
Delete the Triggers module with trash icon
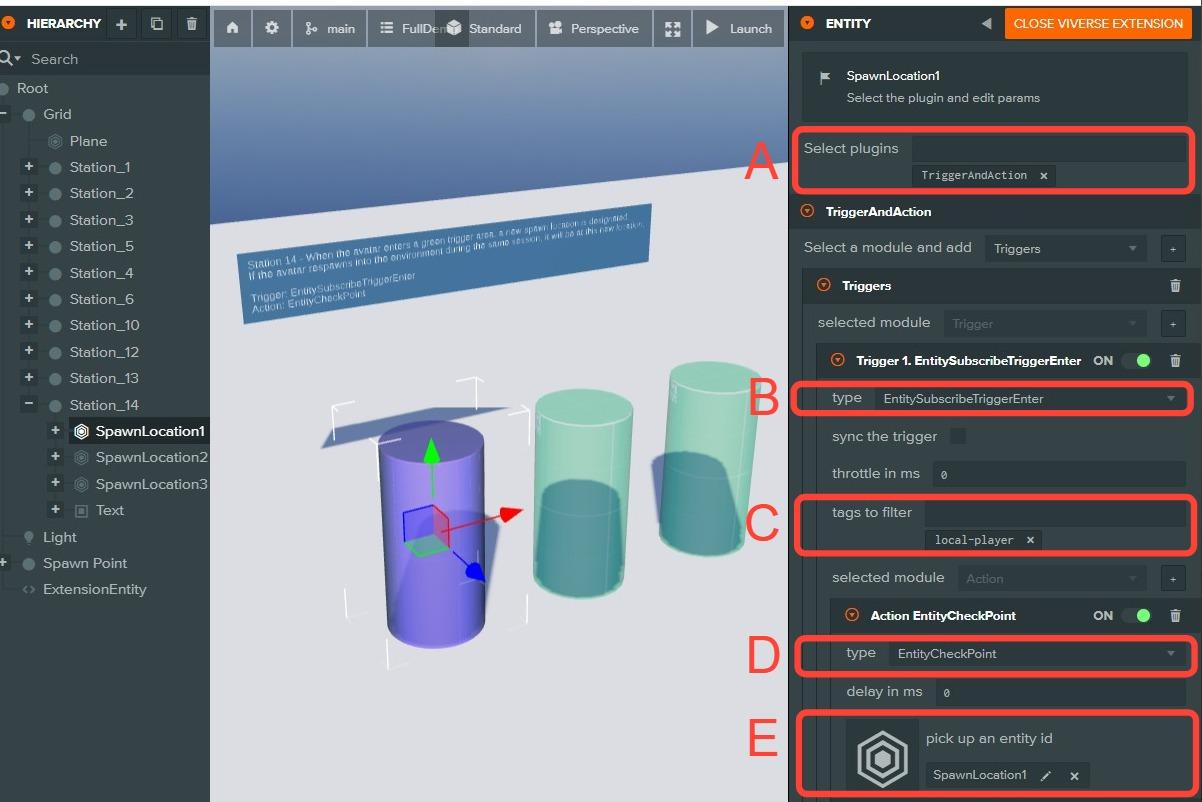coord(1175,286)
